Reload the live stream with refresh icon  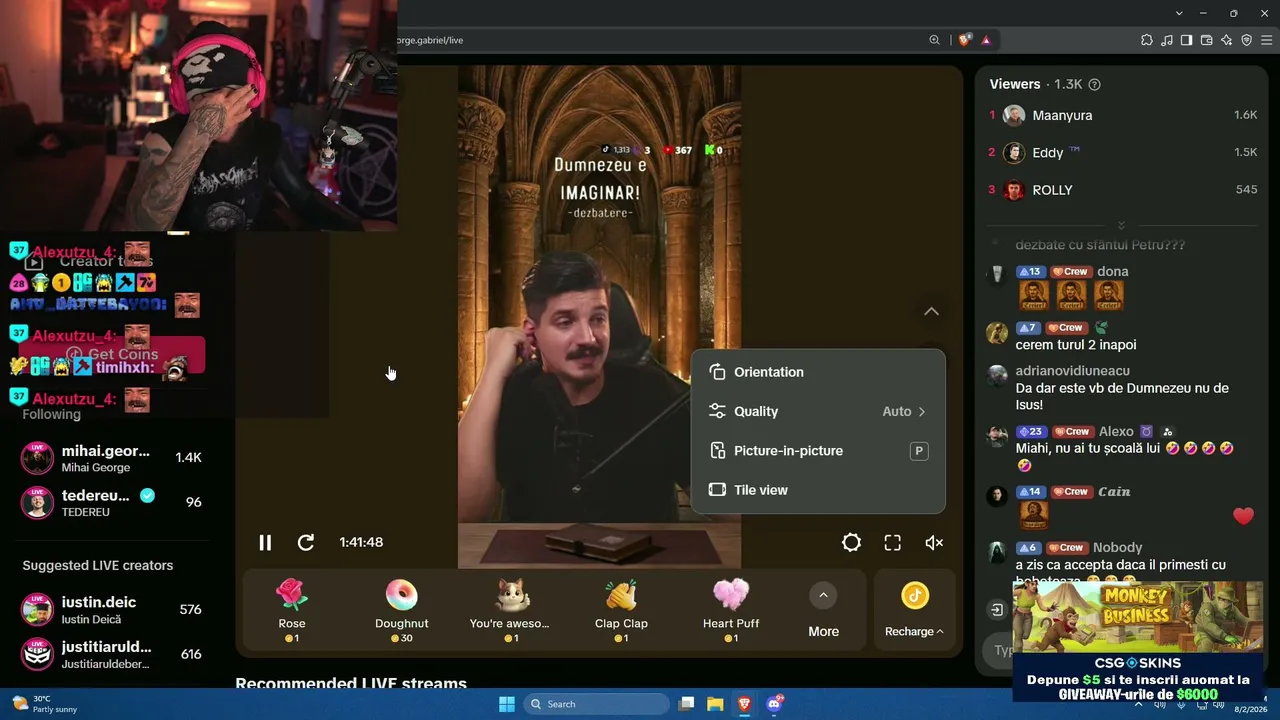click(x=306, y=542)
